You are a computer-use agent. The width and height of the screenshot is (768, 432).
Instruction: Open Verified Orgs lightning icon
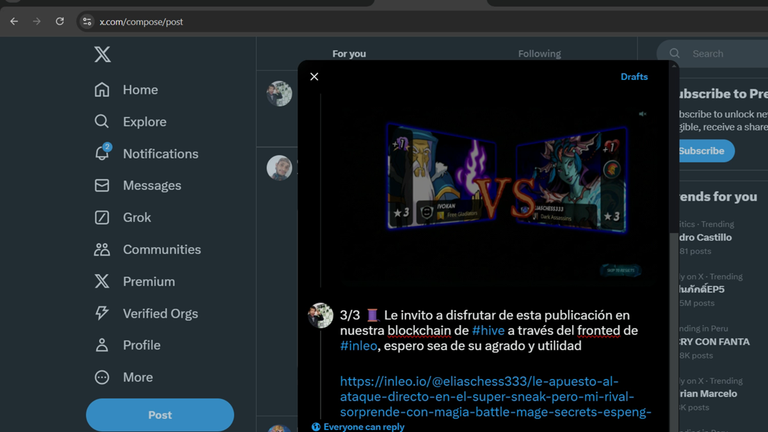(x=146, y=313)
